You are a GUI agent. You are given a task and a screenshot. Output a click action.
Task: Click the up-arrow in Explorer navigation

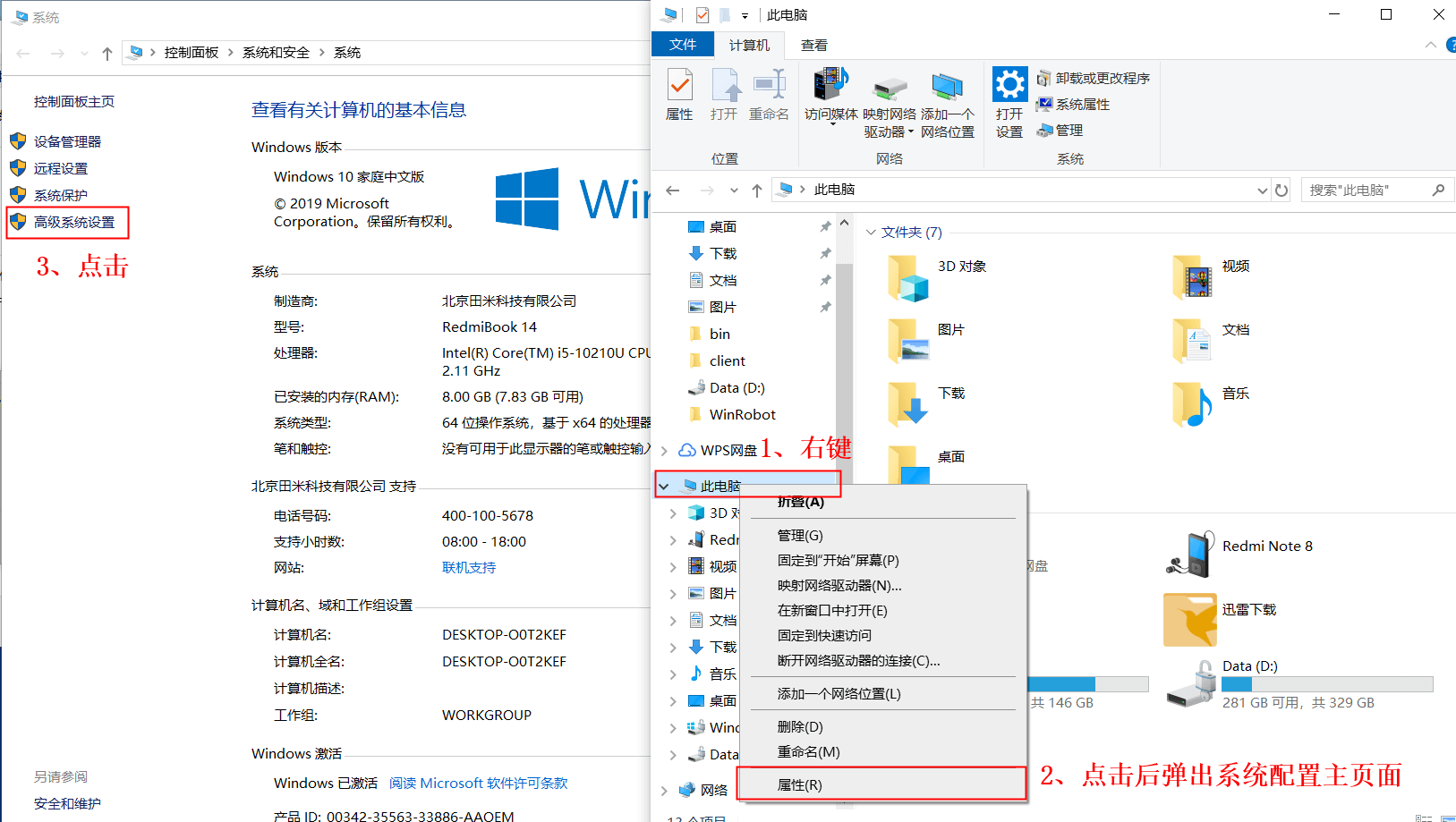click(757, 191)
